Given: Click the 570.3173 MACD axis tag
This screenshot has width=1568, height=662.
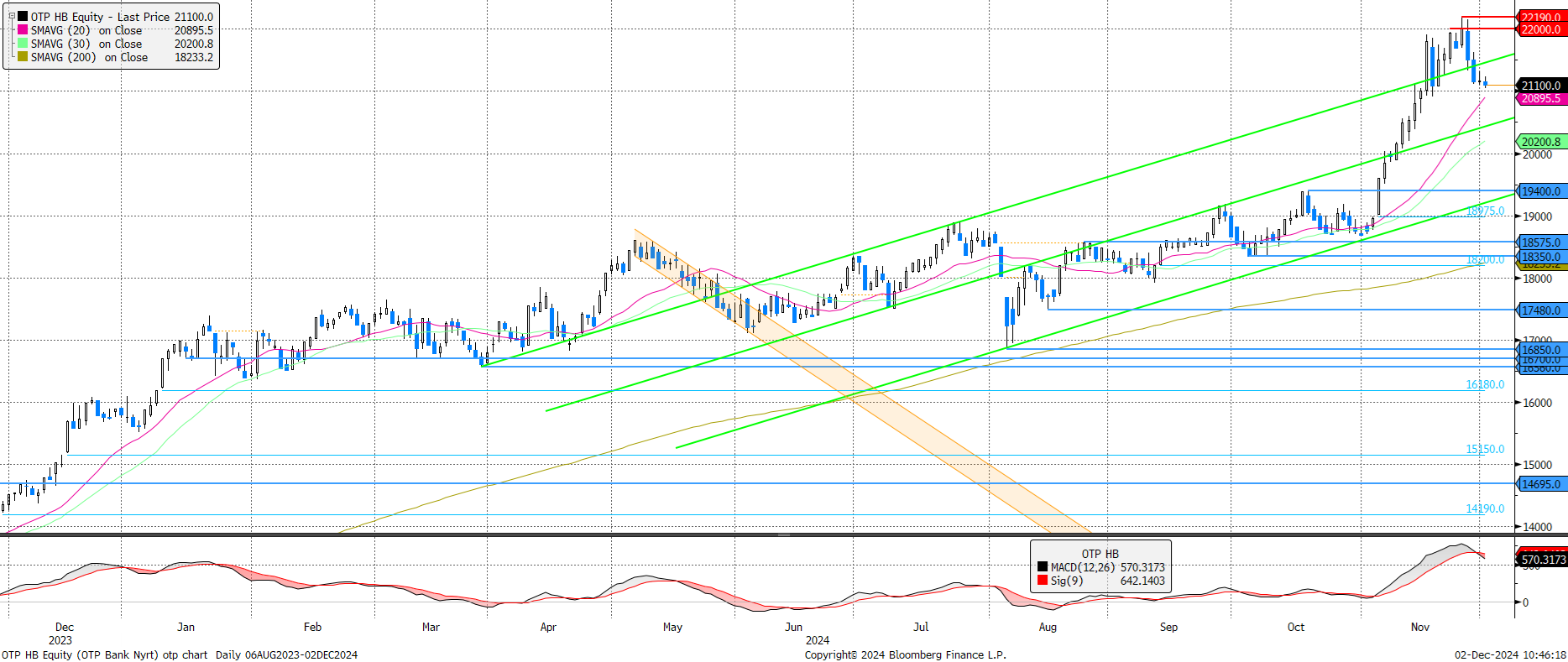Looking at the screenshot, I should (1542, 560).
